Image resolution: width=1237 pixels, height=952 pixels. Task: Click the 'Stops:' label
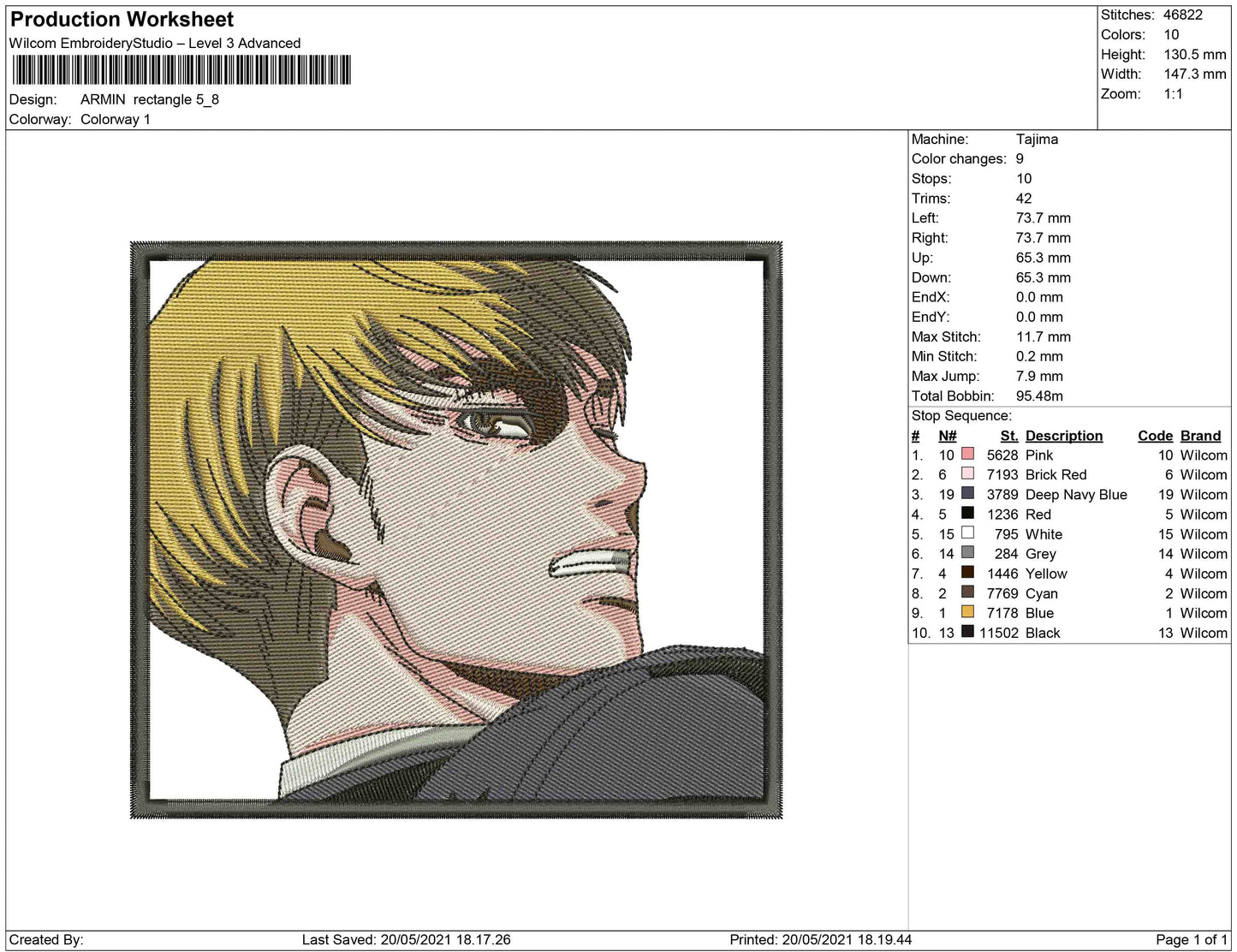pos(931,178)
